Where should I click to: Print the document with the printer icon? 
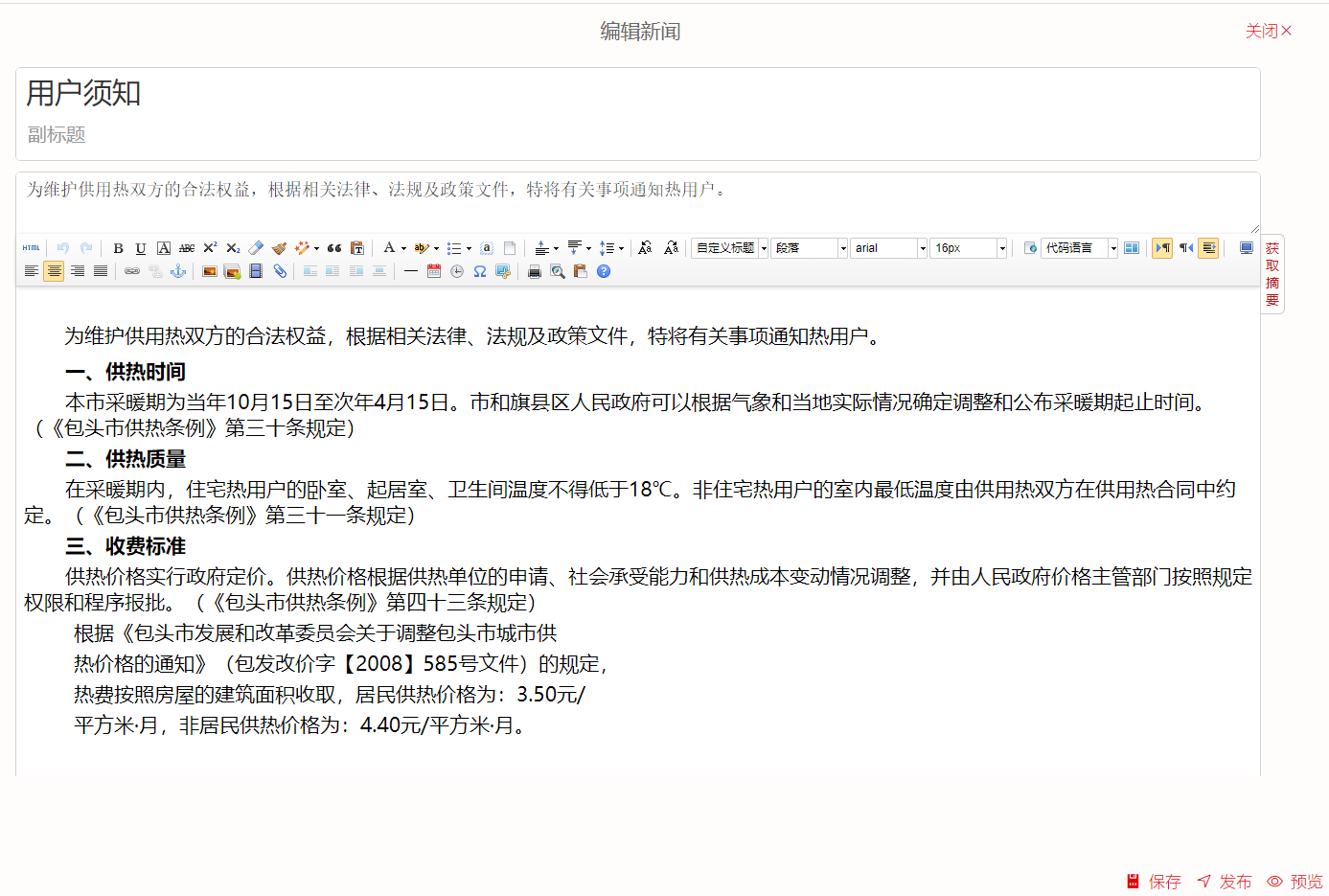[x=534, y=271]
